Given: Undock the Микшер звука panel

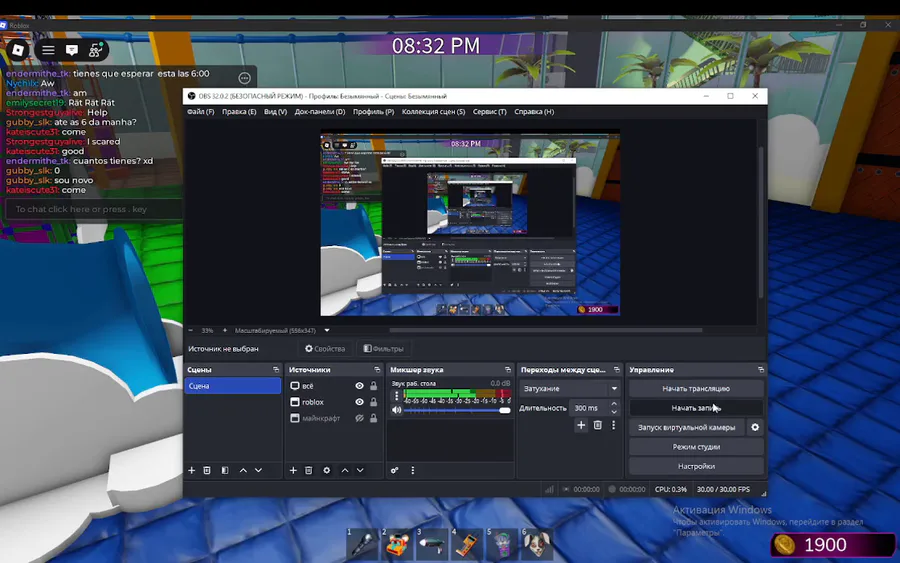Looking at the screenshot, I should (x=508, y=370).
